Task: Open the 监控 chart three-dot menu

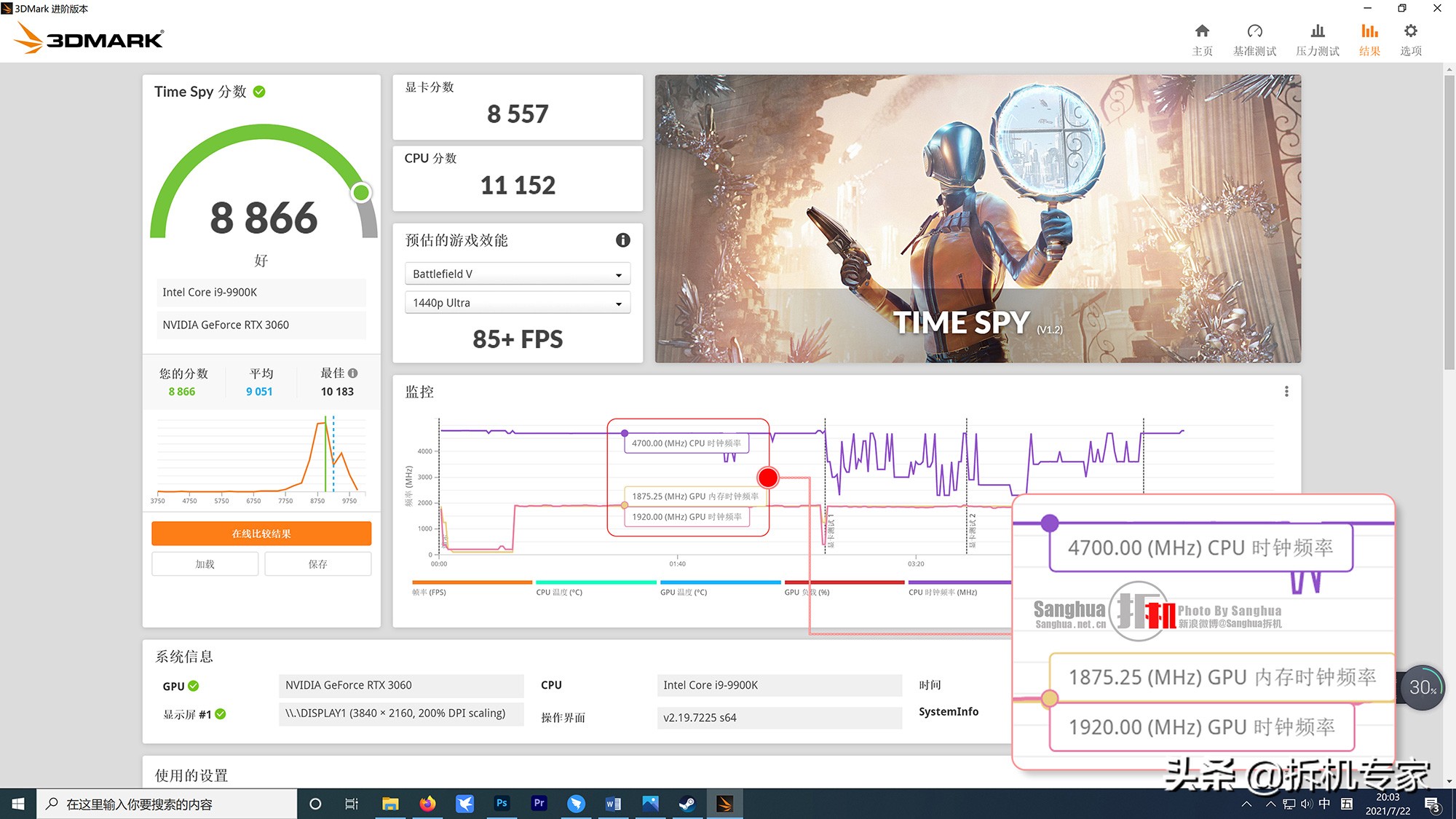Action: 1286,391
